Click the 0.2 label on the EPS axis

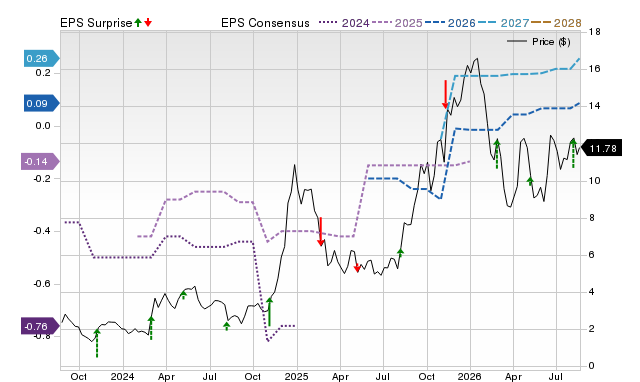(43, 73)
